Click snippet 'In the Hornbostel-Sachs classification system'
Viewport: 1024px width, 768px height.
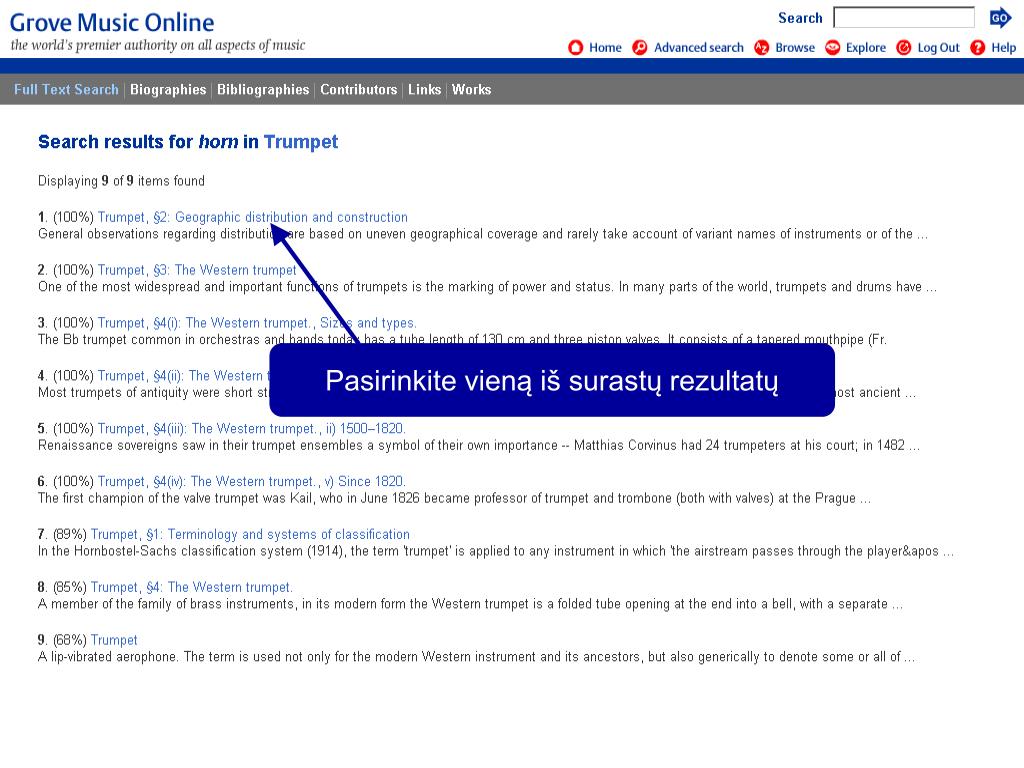496,551
